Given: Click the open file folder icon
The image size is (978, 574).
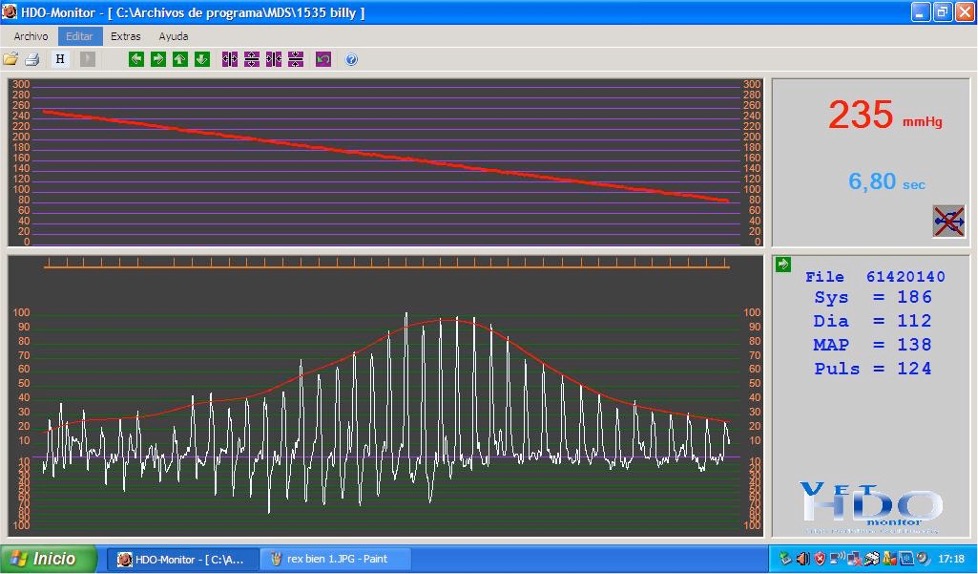Looking at the screenshot, I should click(11, 60).
